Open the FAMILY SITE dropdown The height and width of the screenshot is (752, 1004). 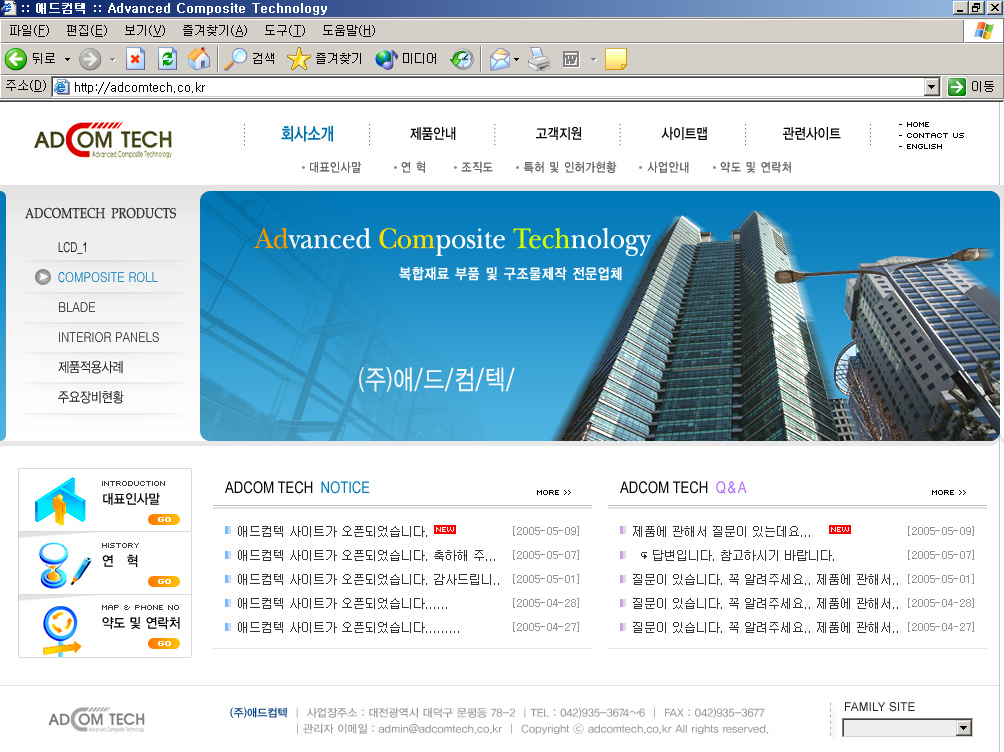(x=963, y=728)
